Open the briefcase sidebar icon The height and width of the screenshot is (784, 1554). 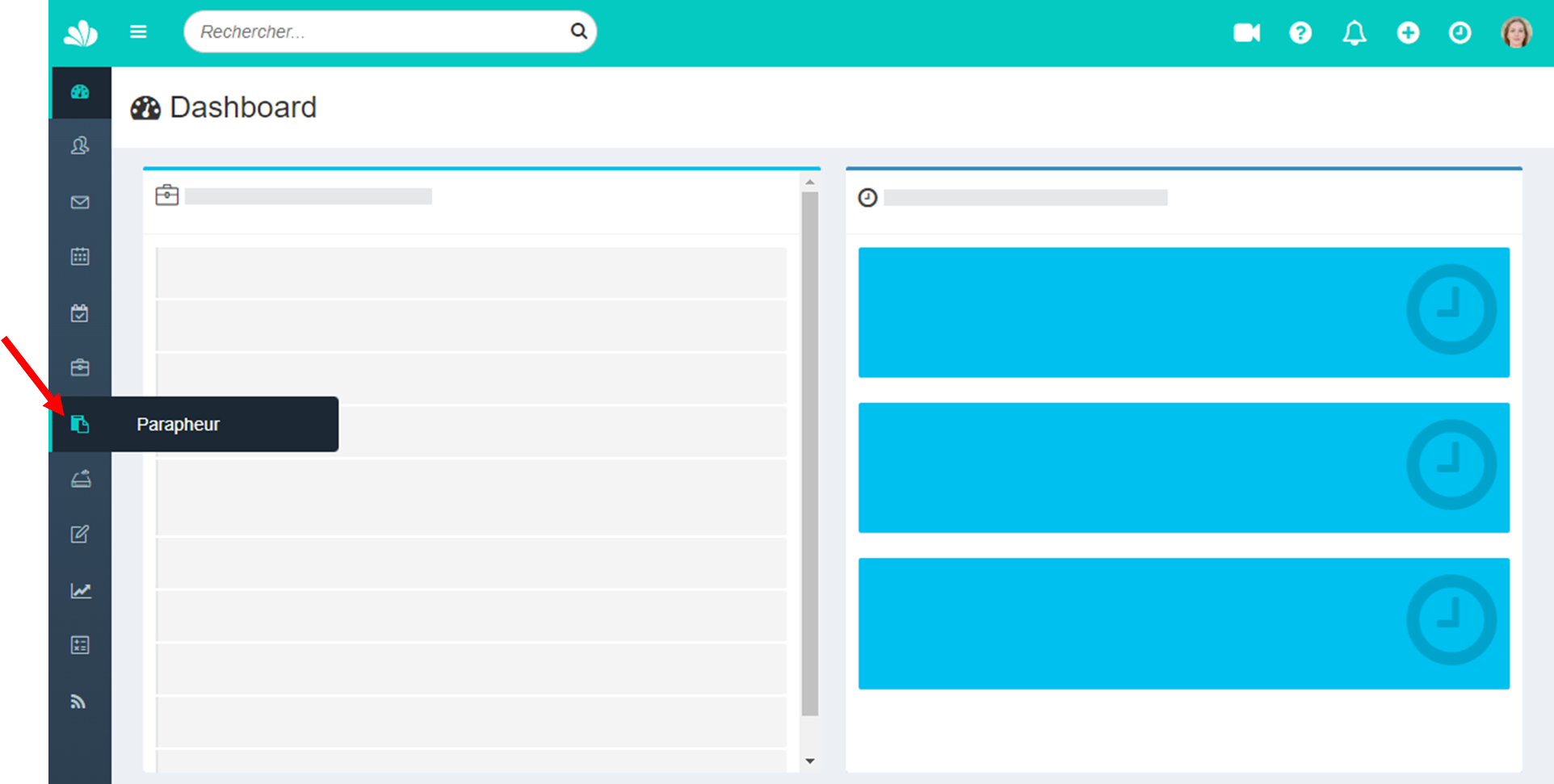(80, 367)
